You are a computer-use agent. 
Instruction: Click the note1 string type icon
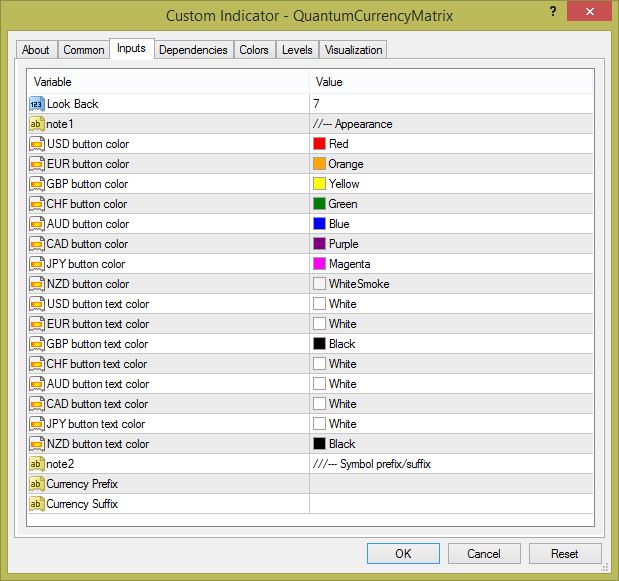point(37,124)
